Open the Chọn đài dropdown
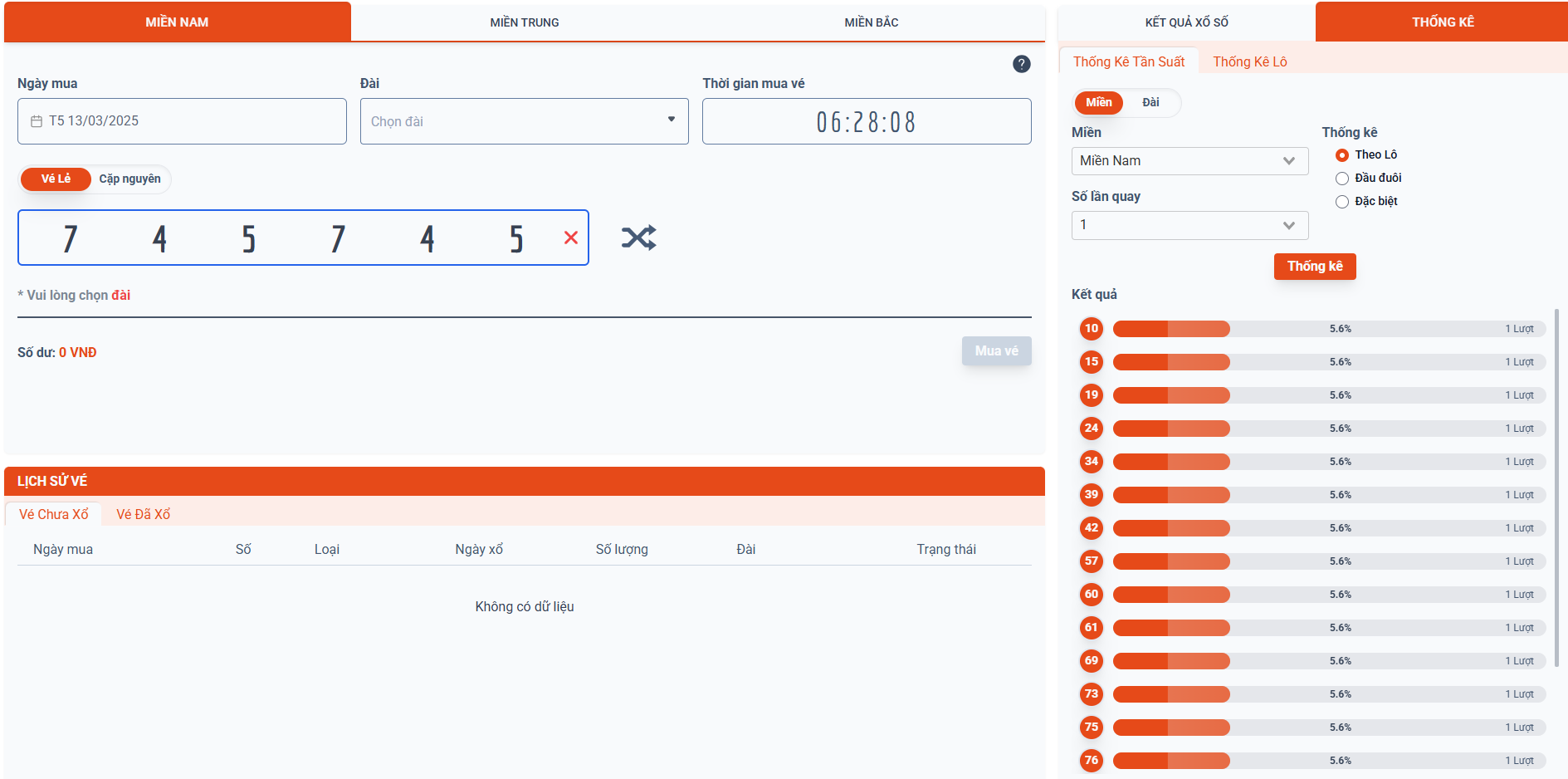 [x=524, y=121]
